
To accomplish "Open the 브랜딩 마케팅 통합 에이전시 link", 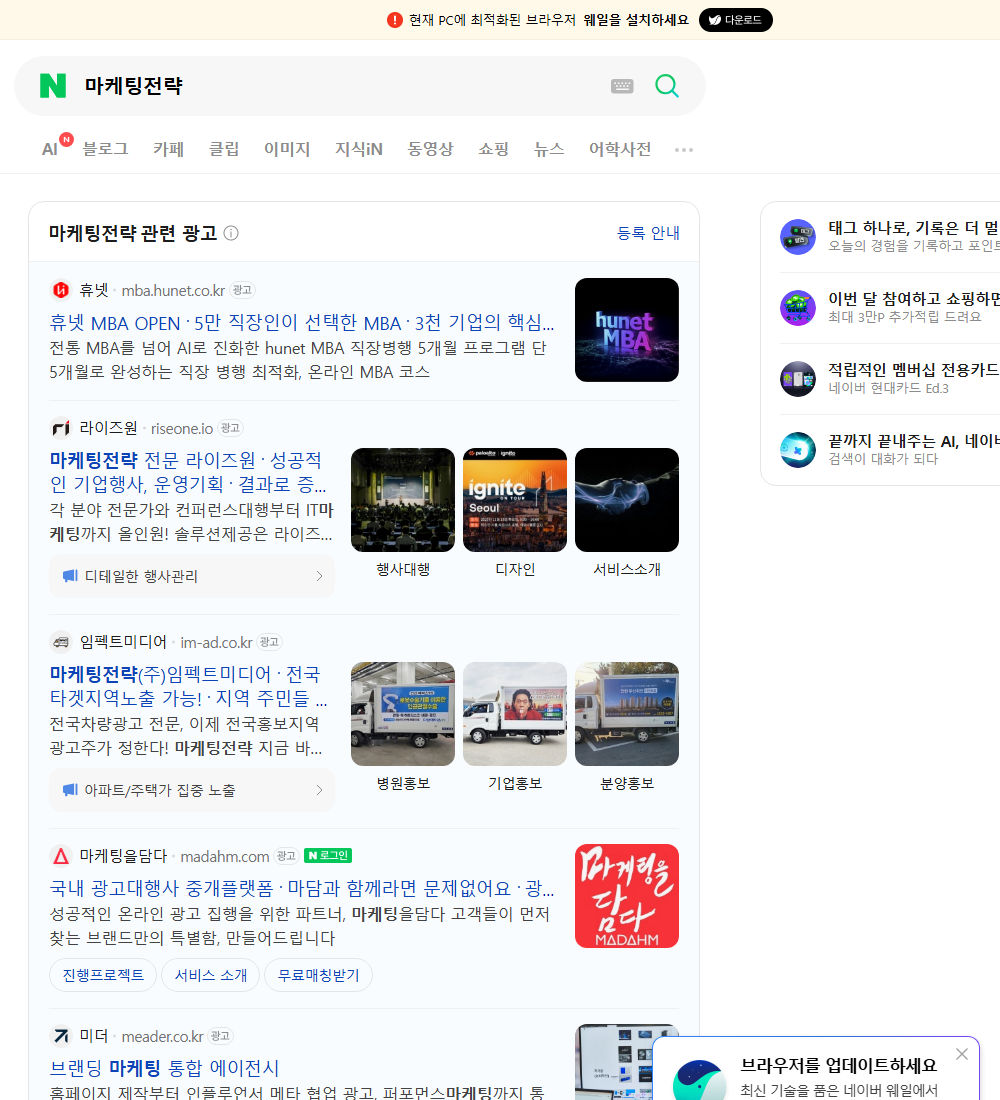I will [x=164, y=1068].
